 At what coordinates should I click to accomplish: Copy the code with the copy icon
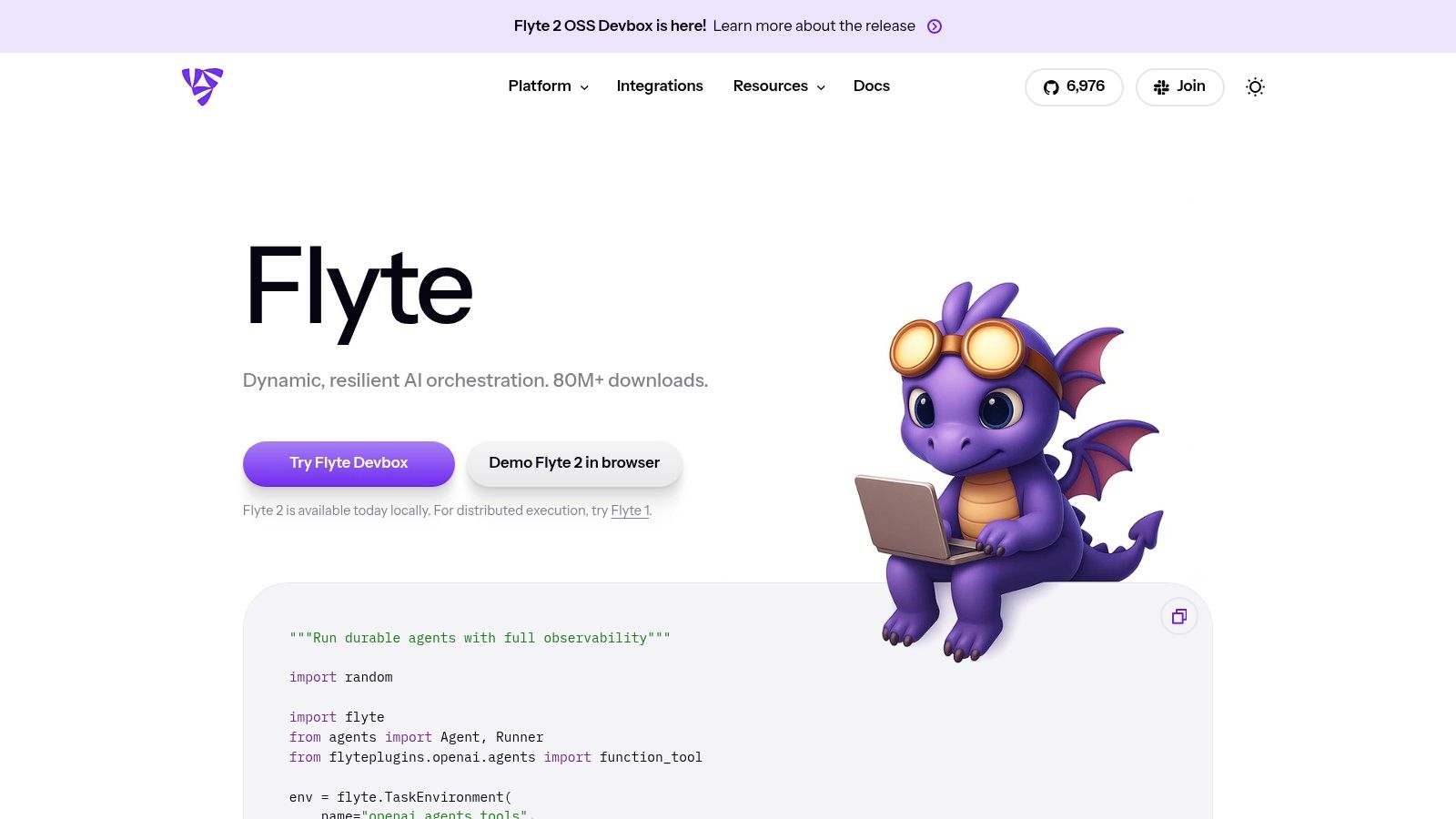1179,616
